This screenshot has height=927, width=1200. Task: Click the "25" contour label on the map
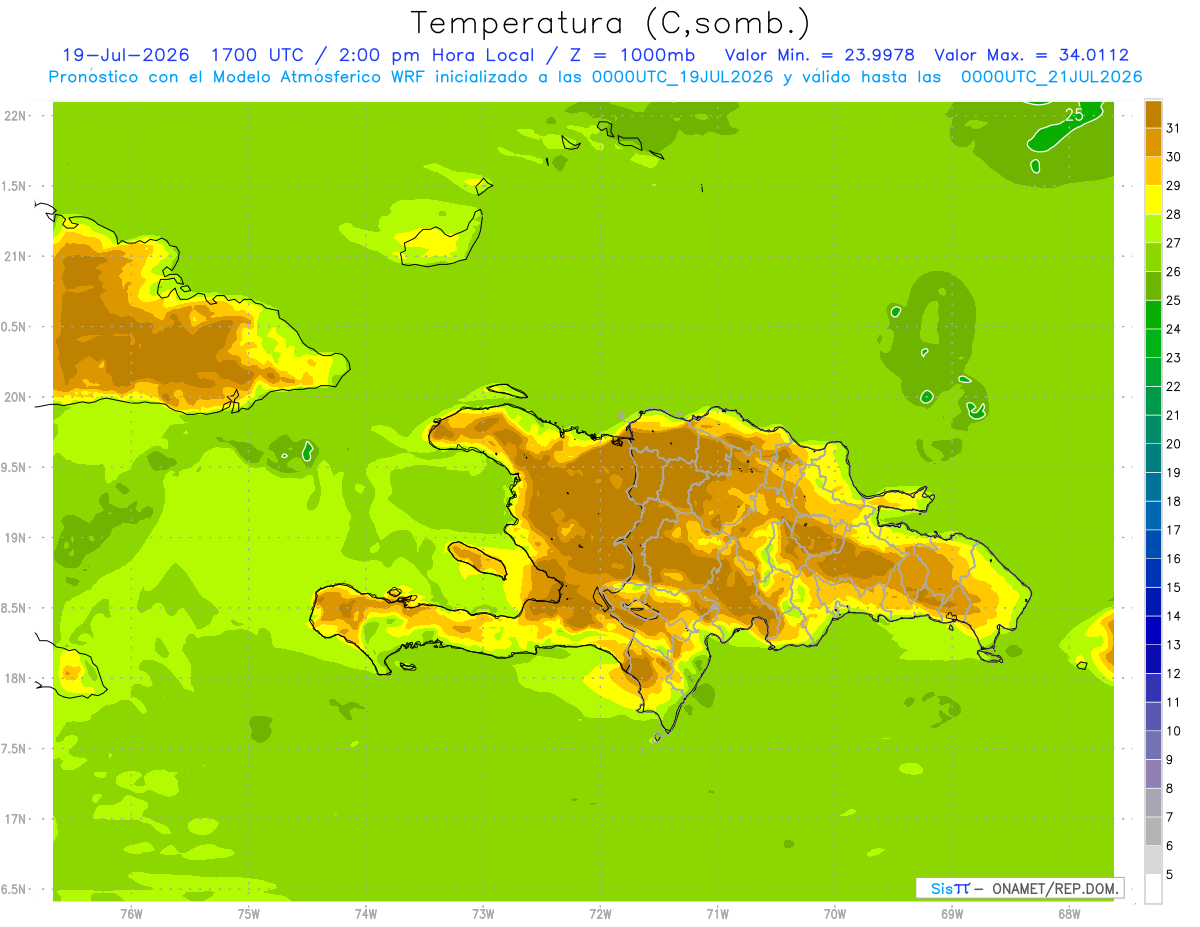(1074, 115)
